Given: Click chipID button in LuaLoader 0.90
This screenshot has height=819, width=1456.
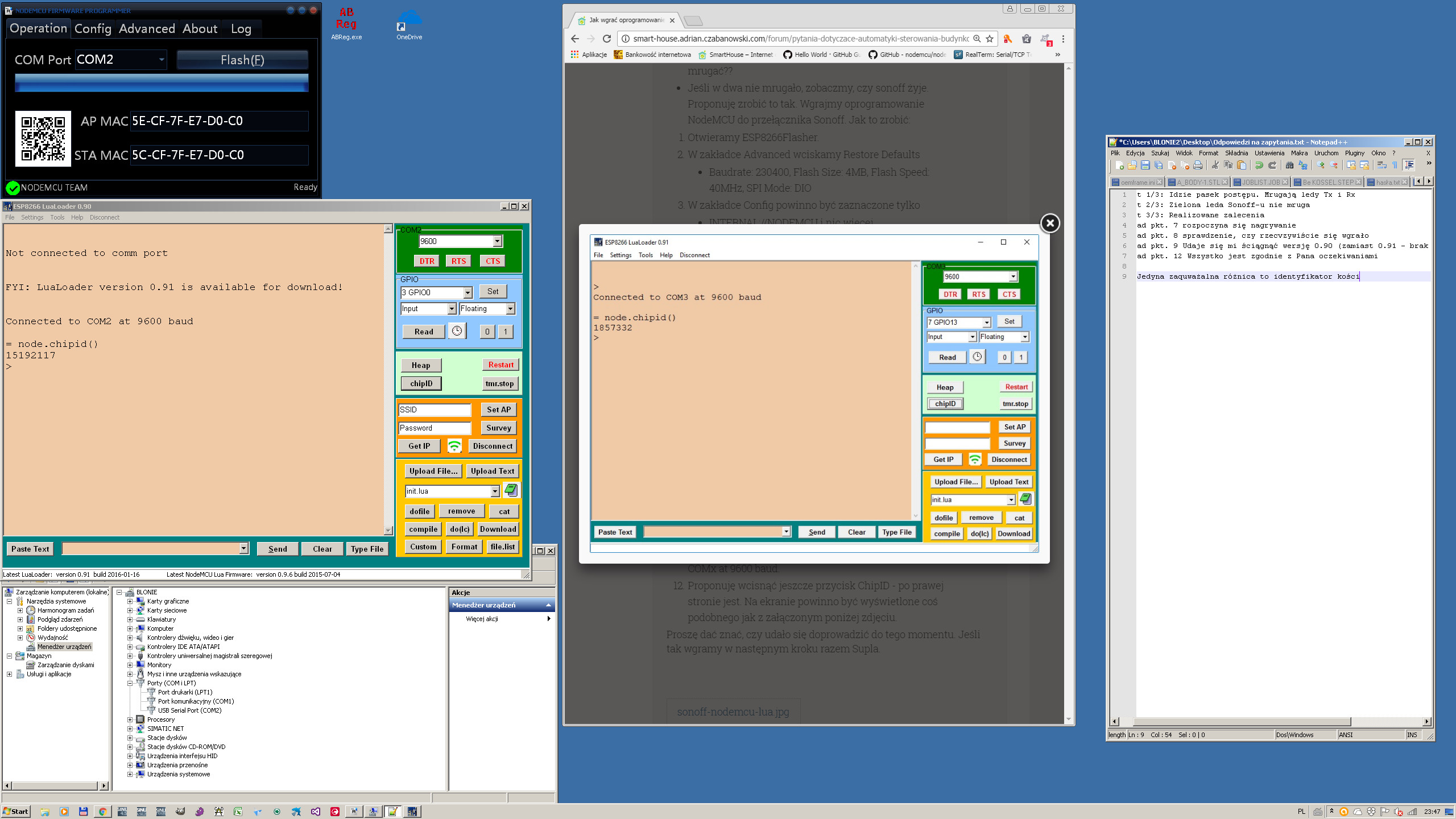Looking at the screenshot, I should (421, 383).
